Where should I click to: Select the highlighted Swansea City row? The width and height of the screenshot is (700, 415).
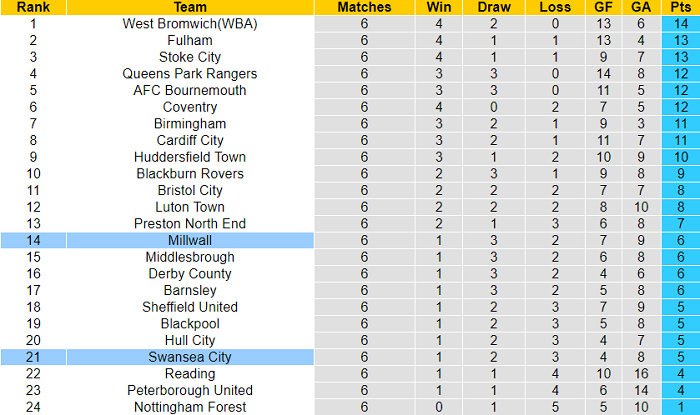point(189,357)
